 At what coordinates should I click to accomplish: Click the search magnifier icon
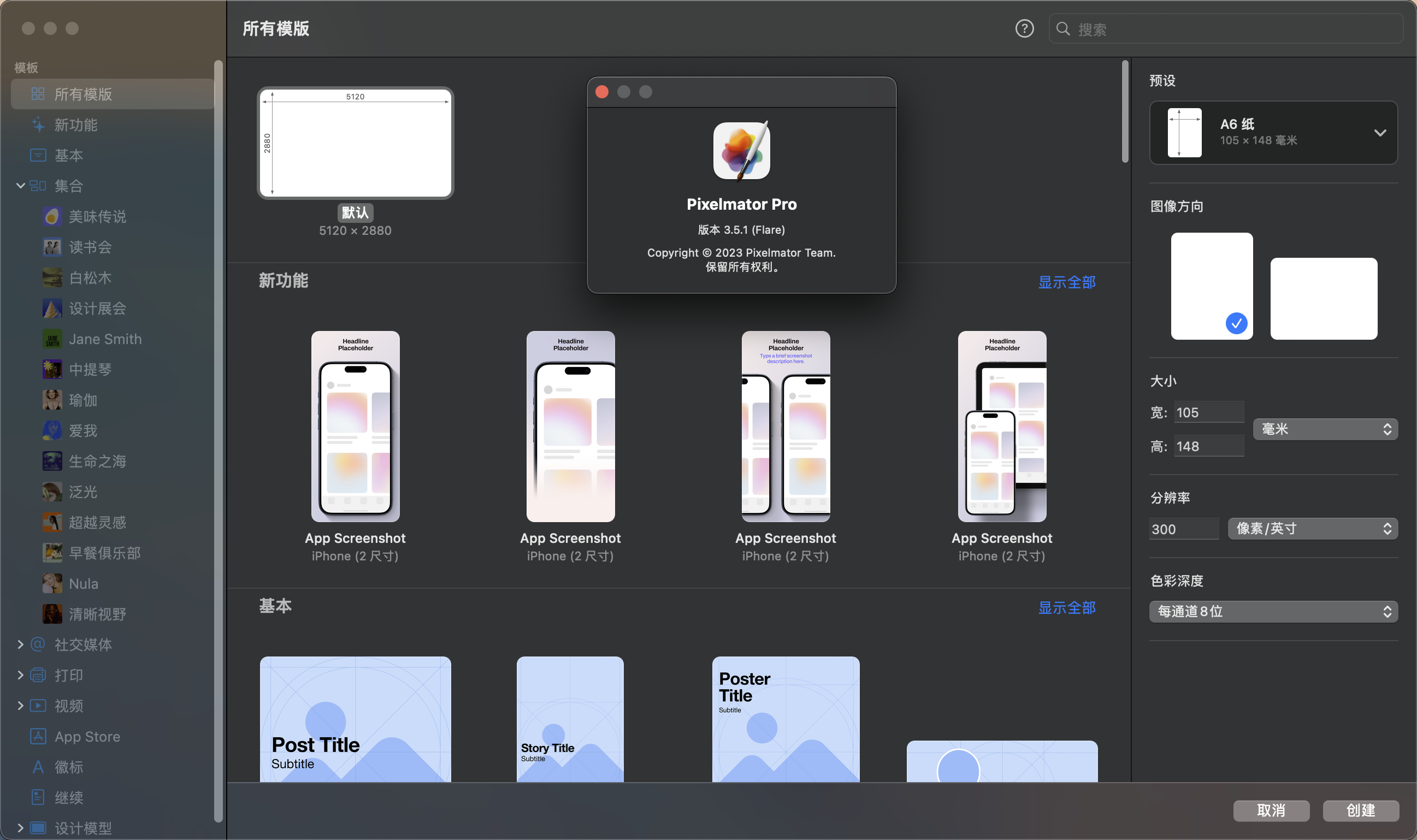(x=1062, y=29)
